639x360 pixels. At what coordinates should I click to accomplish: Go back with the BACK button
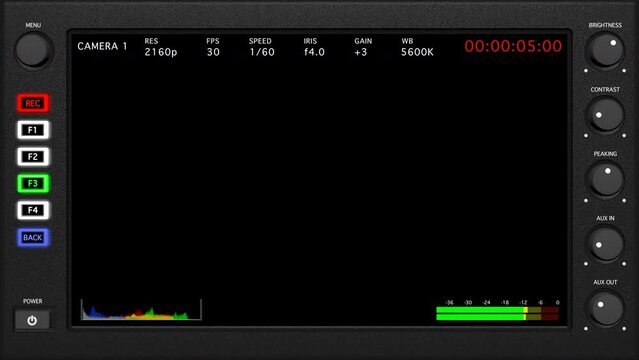pos(33,237)
